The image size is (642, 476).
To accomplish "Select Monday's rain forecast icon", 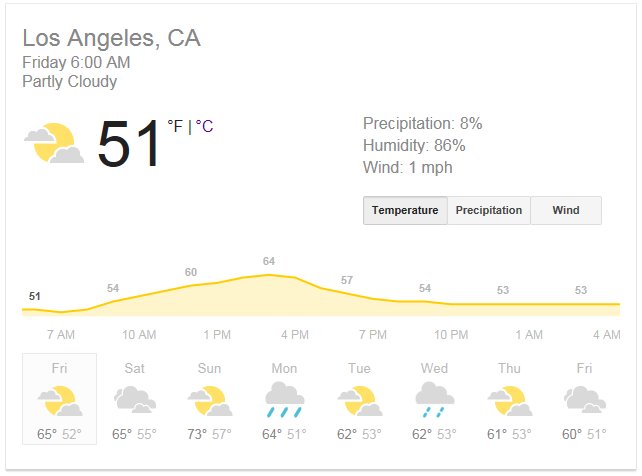I will 285,400.
